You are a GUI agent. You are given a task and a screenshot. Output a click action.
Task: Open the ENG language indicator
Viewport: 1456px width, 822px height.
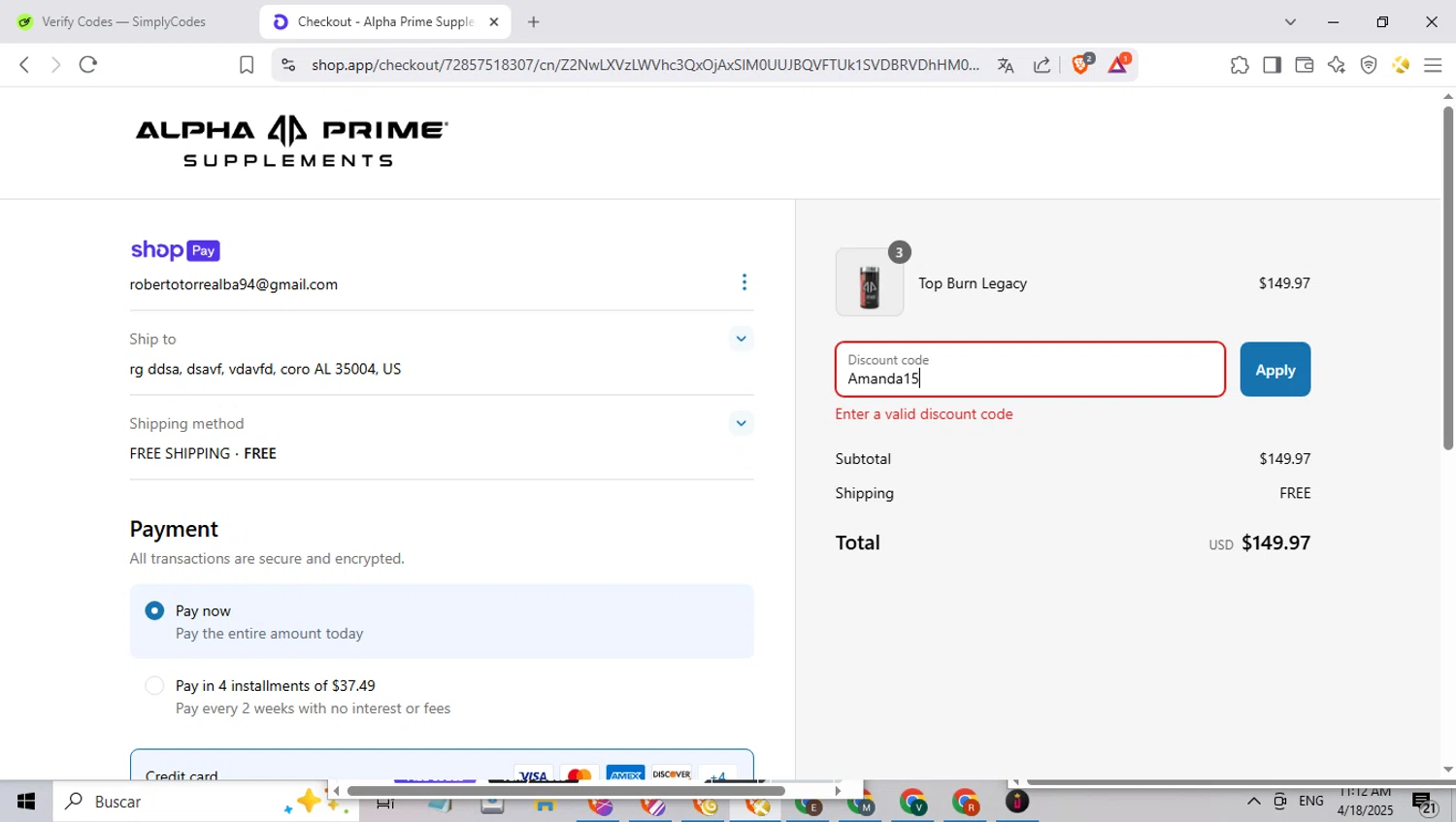tap(1311, 802)
